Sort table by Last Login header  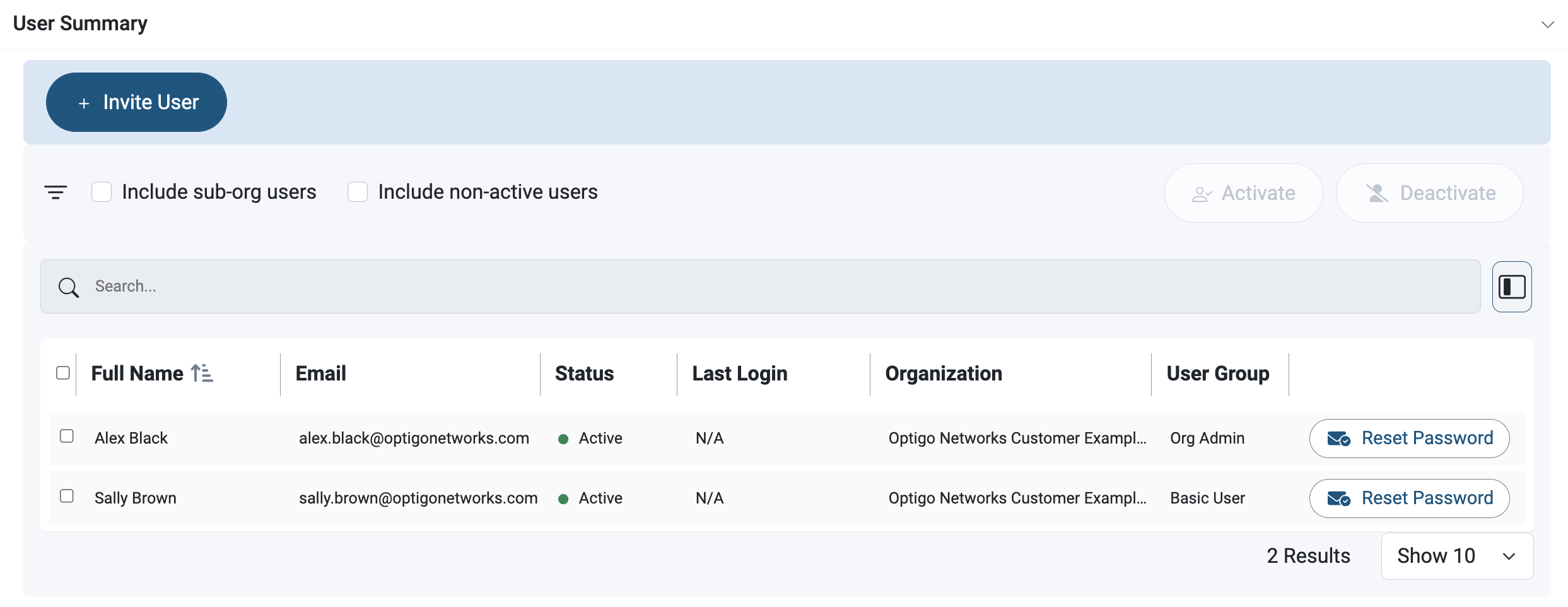[x=739, y=374]
